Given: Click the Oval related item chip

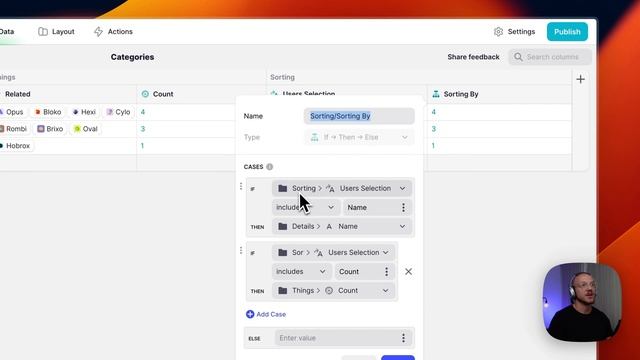Looking at the screenshot, I should point(86,129).
